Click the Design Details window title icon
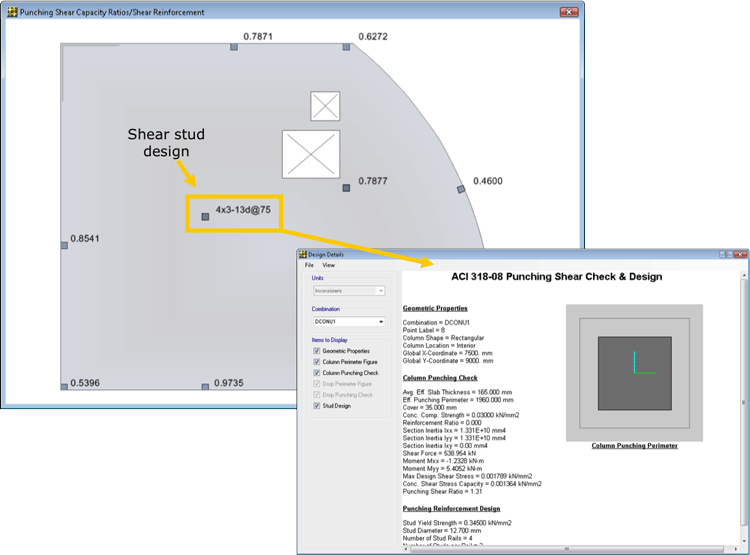Viewport: 750px width, 555px height. click(303, 255)
